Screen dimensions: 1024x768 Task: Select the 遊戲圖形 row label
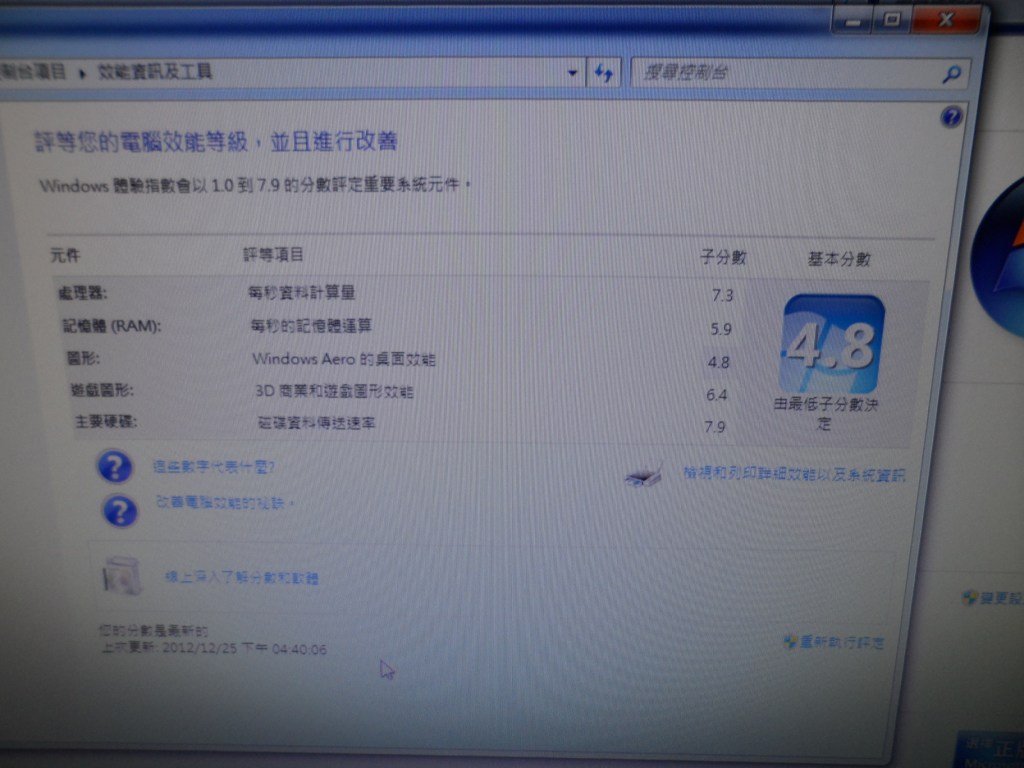[x=102, y=390]
